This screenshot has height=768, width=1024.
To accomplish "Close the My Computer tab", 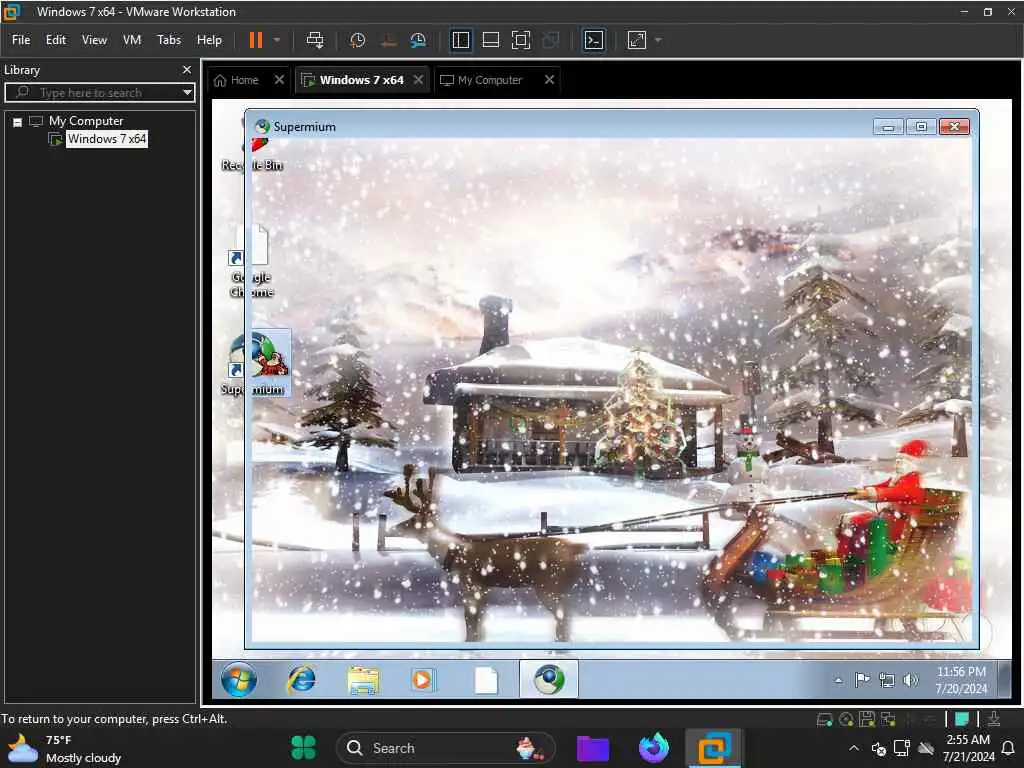I will click(549, 80).
